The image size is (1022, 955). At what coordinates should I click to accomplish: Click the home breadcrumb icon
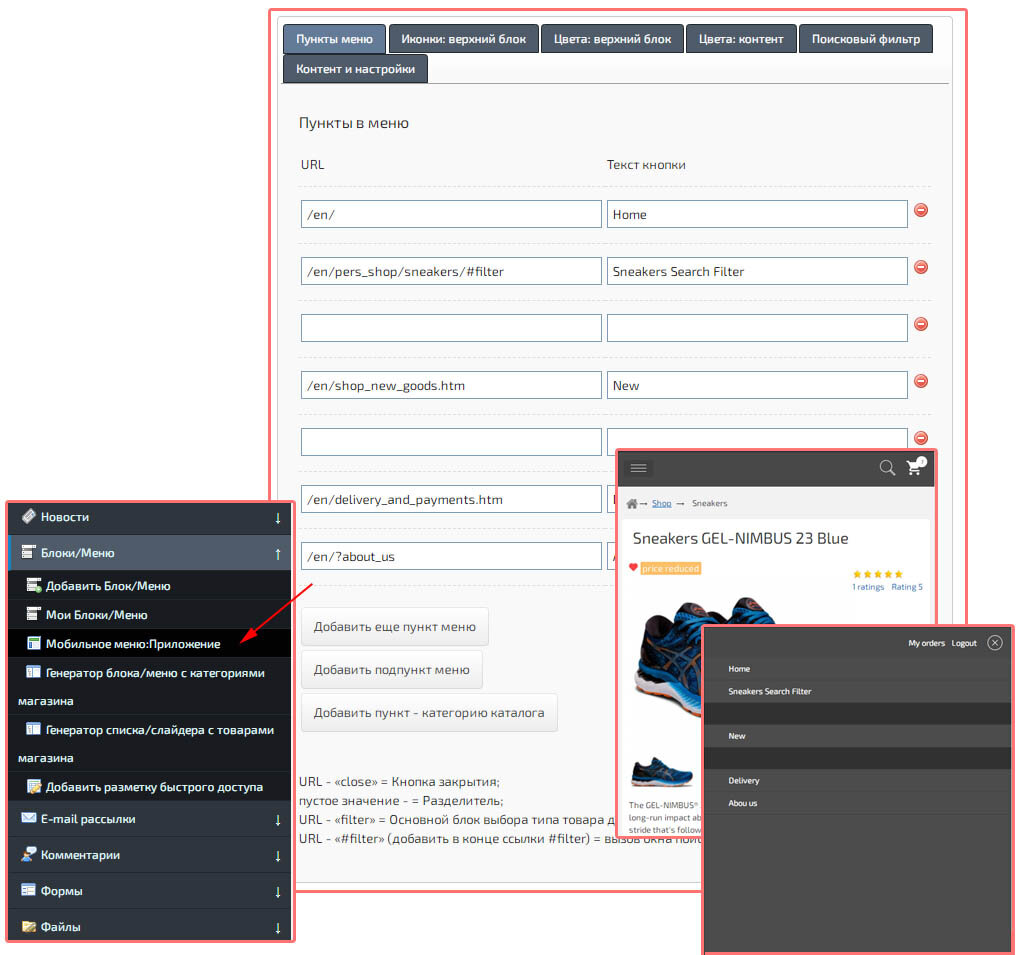point(632,503)
